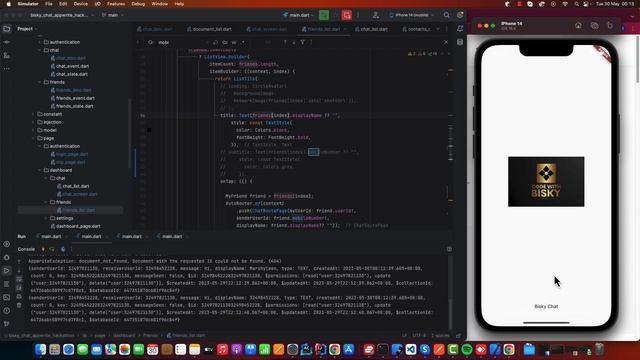Image resolution: width=640 pixels, height=360 pixels.
Task: Jump to previous search occurrence arrow
Action: [x=285, y=42]
